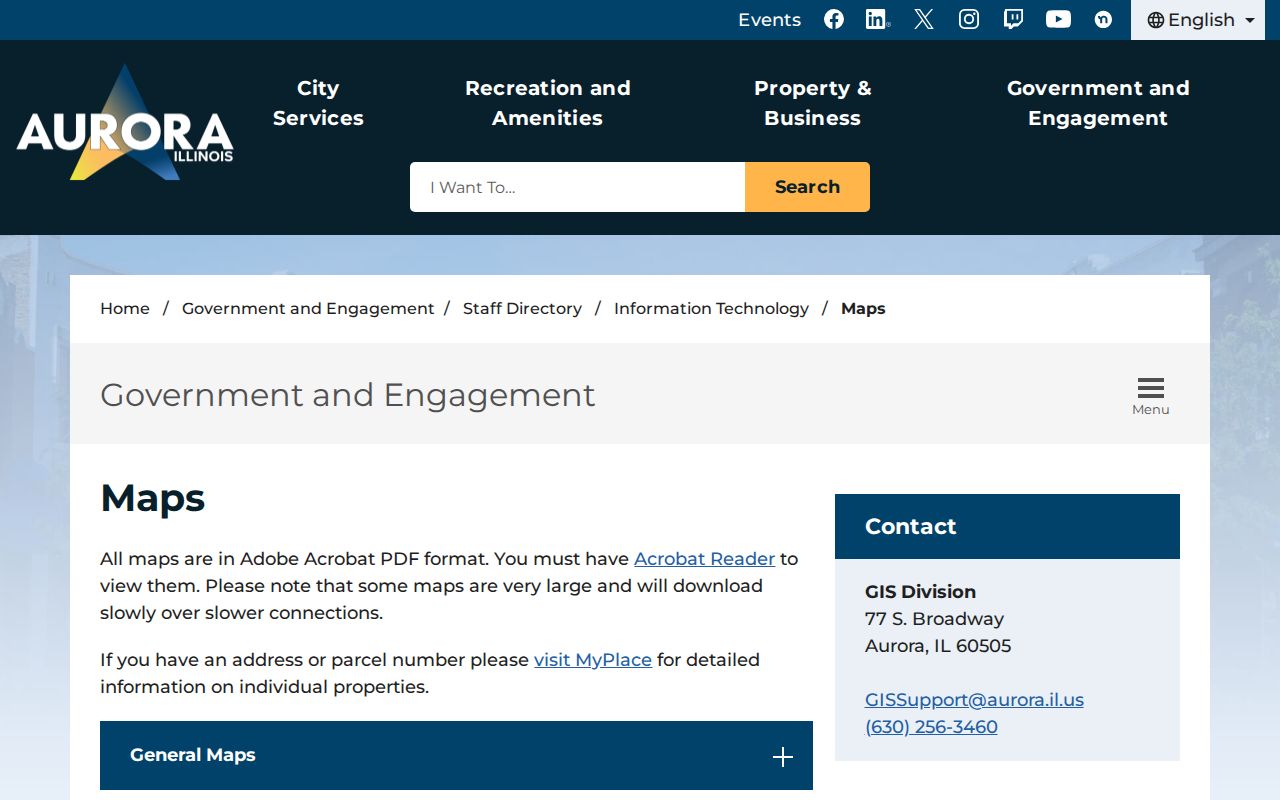The width and height of the screenshot is (1280, 800).
Task: Click the Government and Engagement section title
Action: point(347,395)
